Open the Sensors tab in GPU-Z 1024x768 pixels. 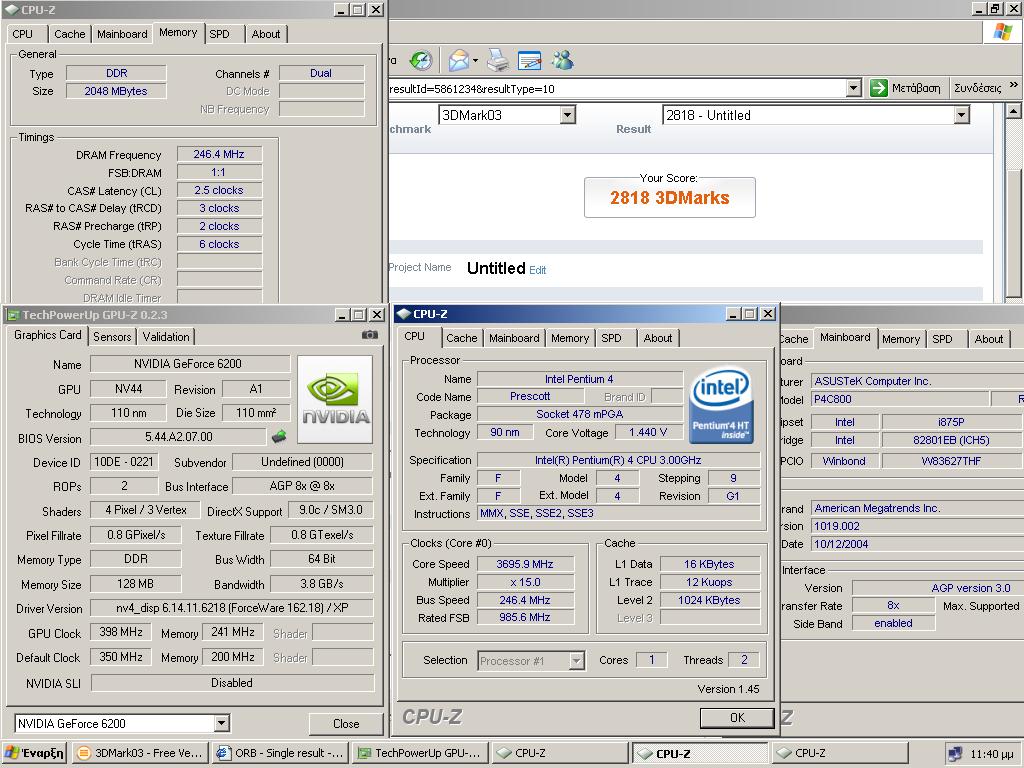(112, 337)
